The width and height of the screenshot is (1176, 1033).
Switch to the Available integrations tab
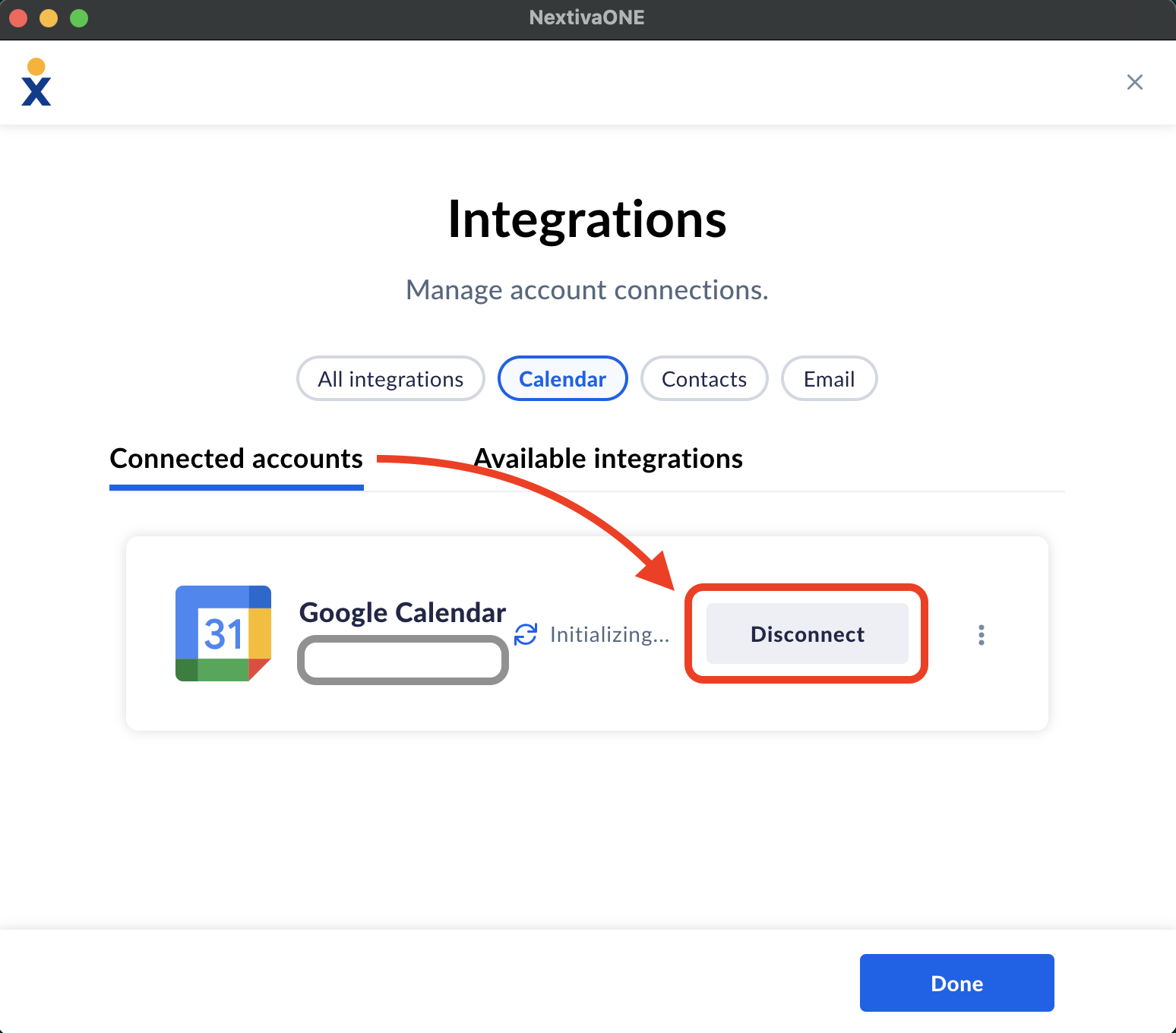(x=609, y=459)
